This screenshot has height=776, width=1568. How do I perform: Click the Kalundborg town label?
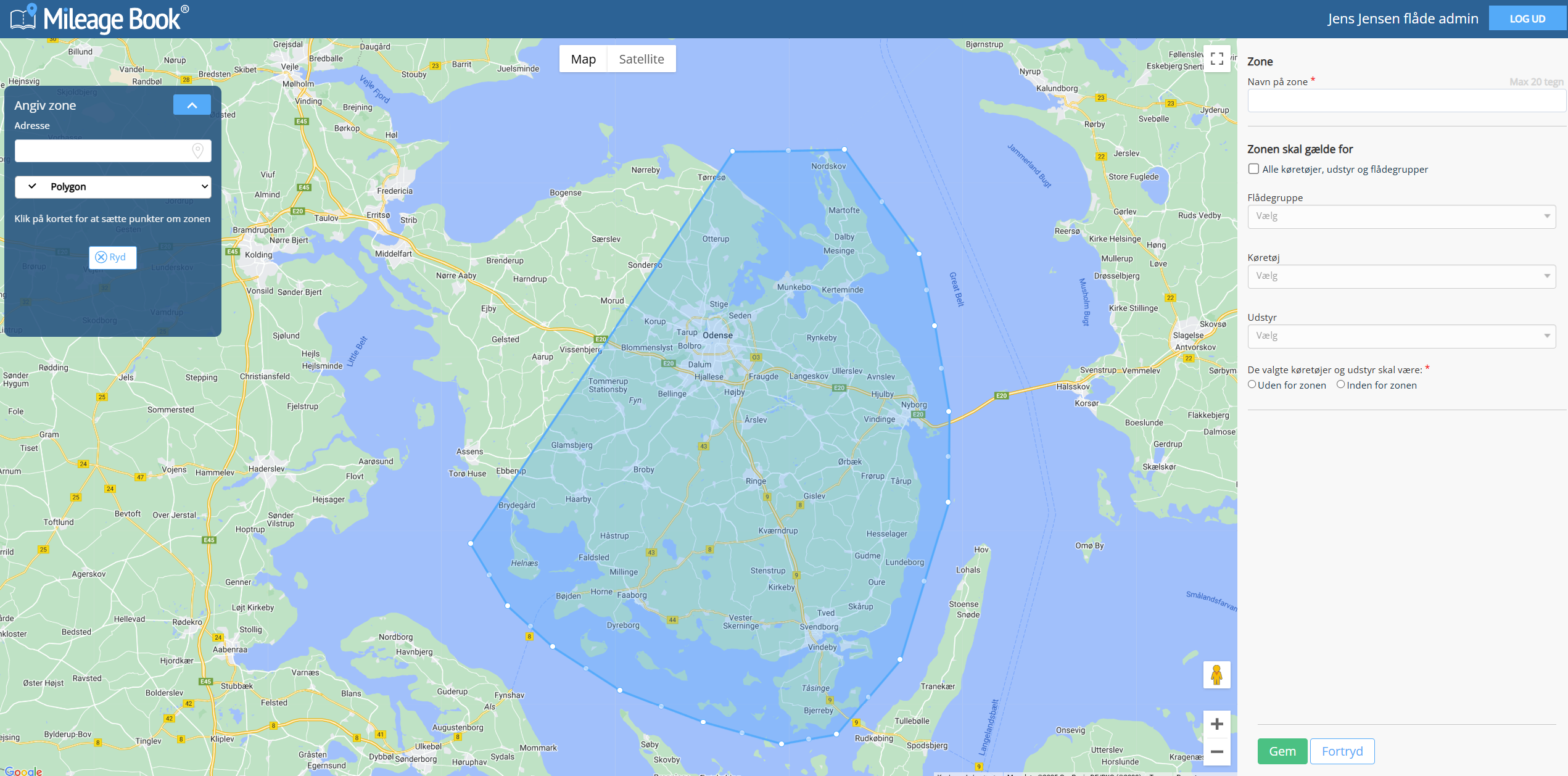pos(1057,88)
